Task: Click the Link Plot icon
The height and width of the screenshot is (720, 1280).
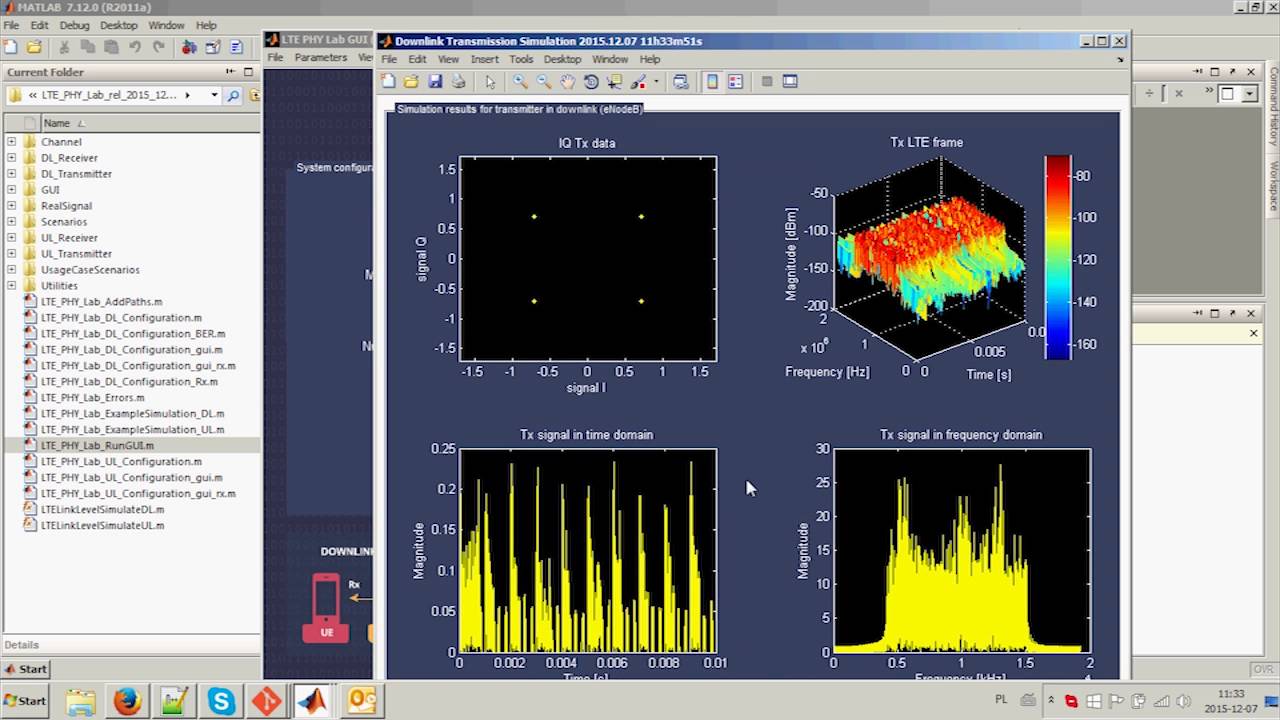Action: 681,82
